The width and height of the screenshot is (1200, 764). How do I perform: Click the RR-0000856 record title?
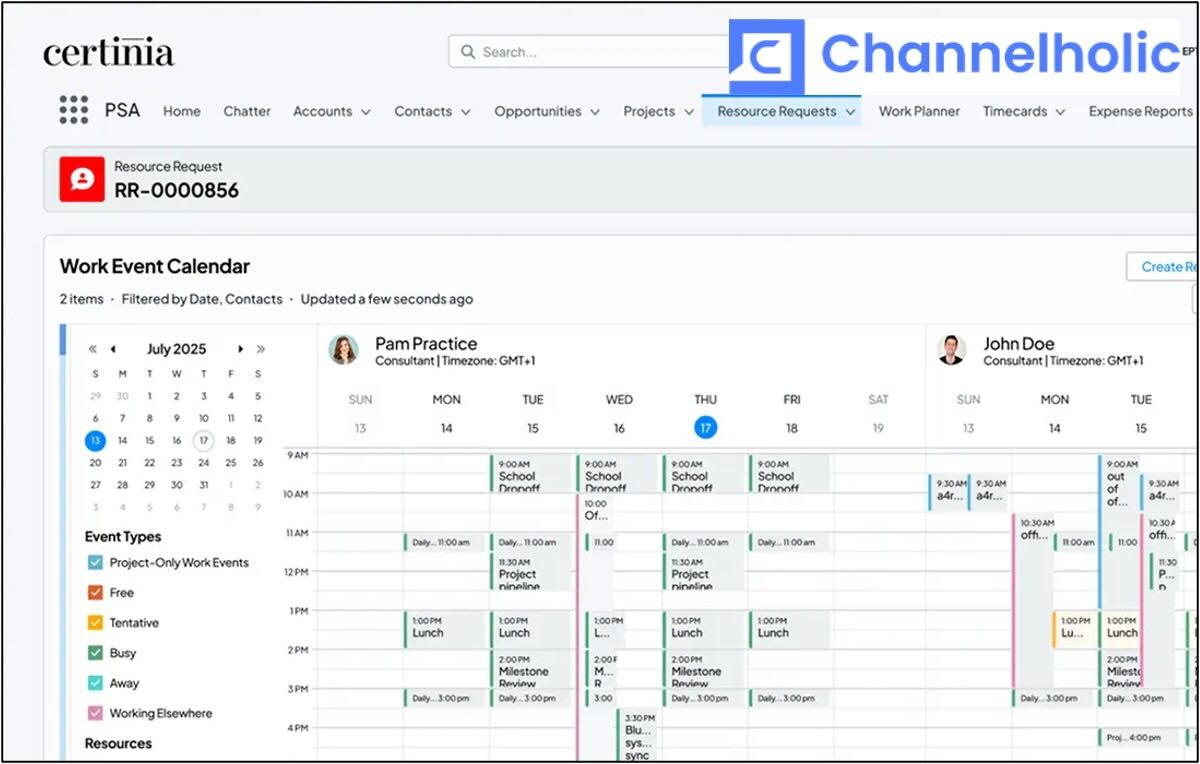pos(176,190)
